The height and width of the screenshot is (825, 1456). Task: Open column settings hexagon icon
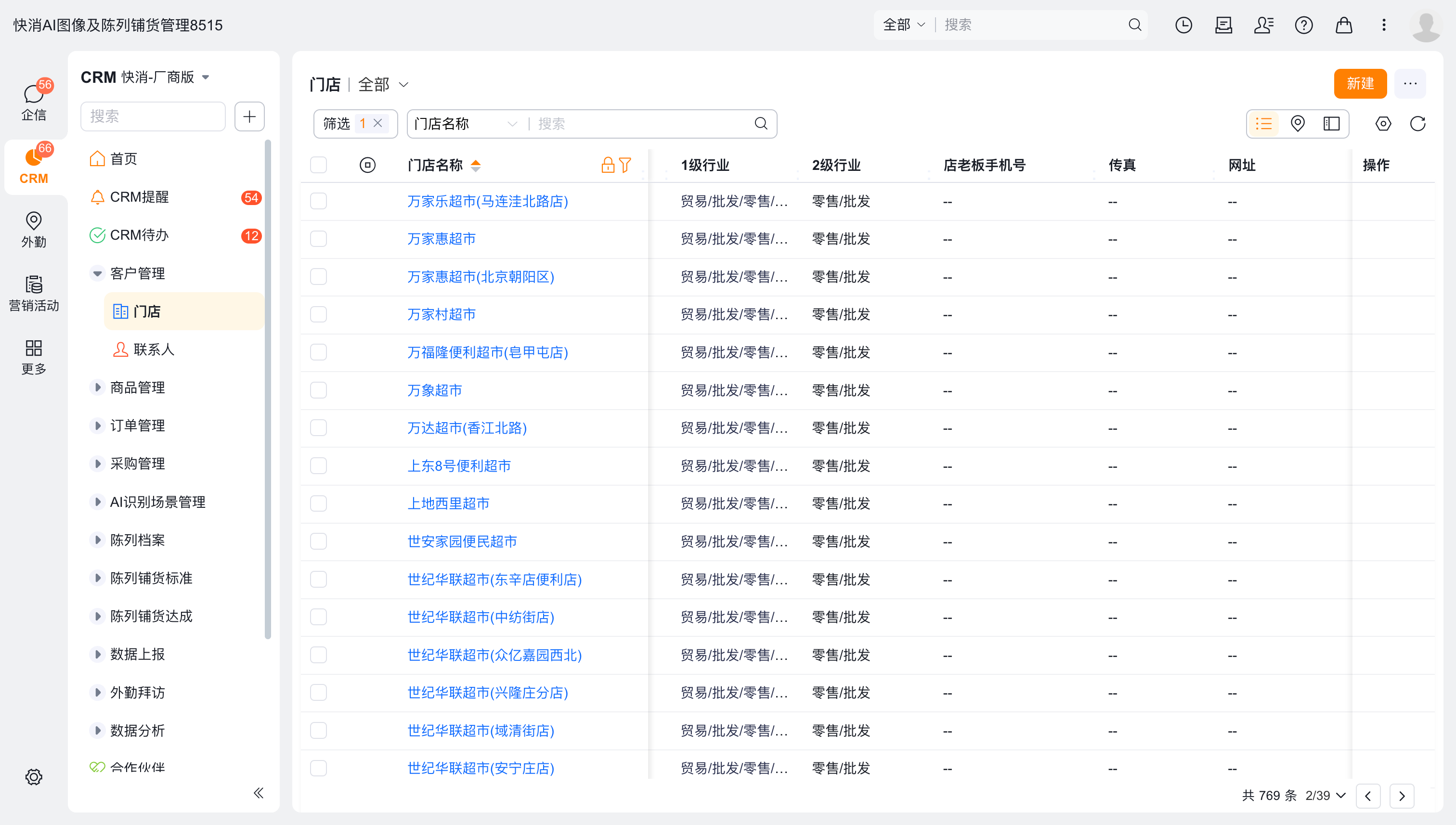(1383, 124)
